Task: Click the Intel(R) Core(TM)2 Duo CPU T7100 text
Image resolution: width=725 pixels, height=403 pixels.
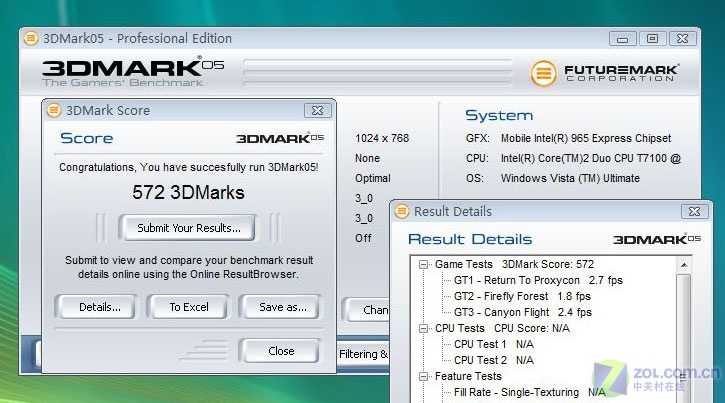Action: point(590,158)
